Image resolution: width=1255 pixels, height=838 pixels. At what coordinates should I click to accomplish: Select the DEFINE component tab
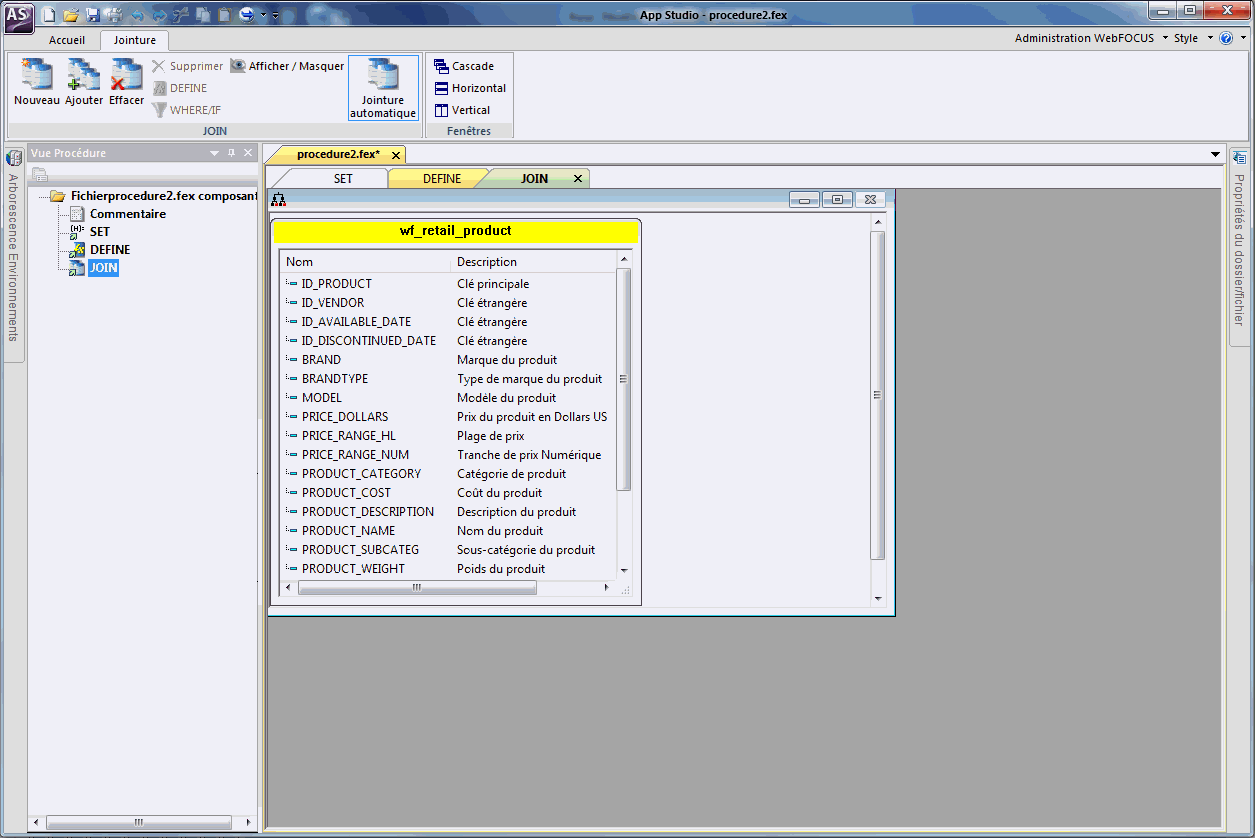(x=442, y=179)
